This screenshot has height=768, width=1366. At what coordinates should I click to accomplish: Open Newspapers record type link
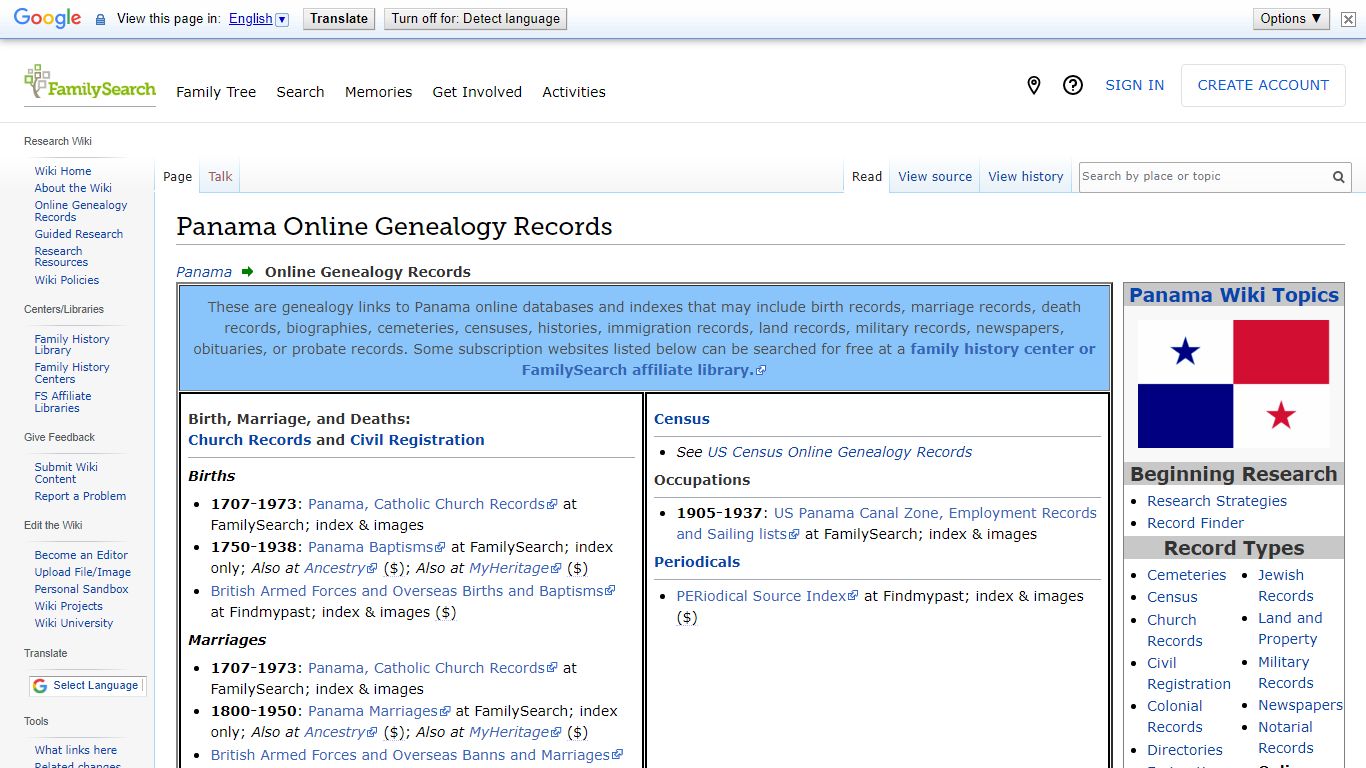click(1300, 705)
